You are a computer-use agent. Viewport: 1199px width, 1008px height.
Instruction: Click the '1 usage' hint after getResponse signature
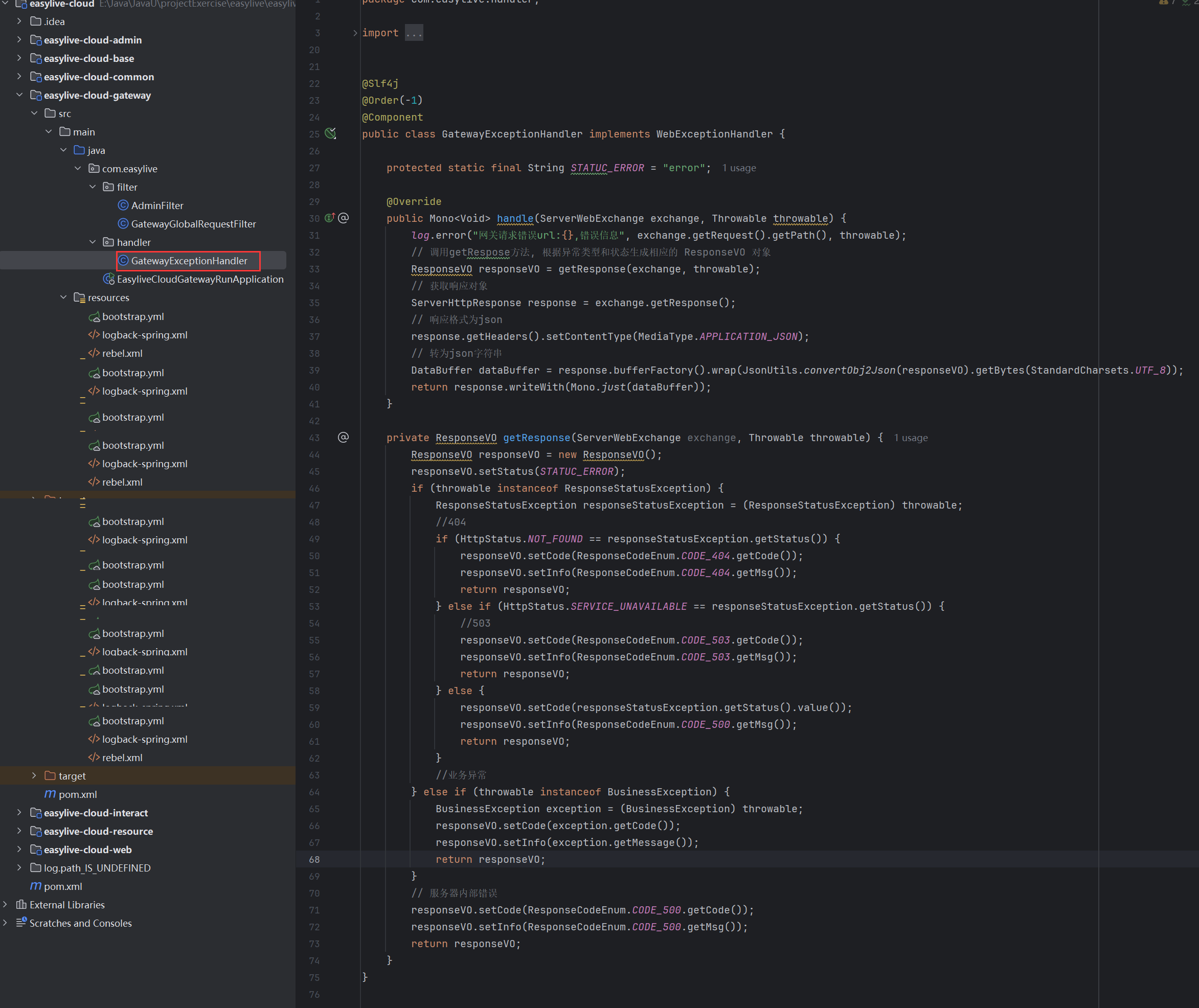click(911, 438)
